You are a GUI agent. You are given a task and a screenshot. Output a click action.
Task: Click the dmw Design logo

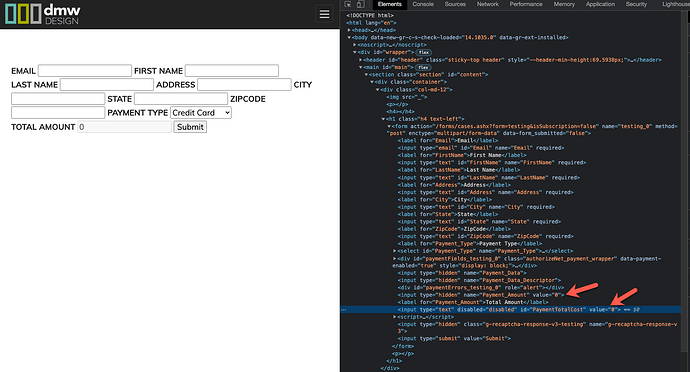coord(43,14)
